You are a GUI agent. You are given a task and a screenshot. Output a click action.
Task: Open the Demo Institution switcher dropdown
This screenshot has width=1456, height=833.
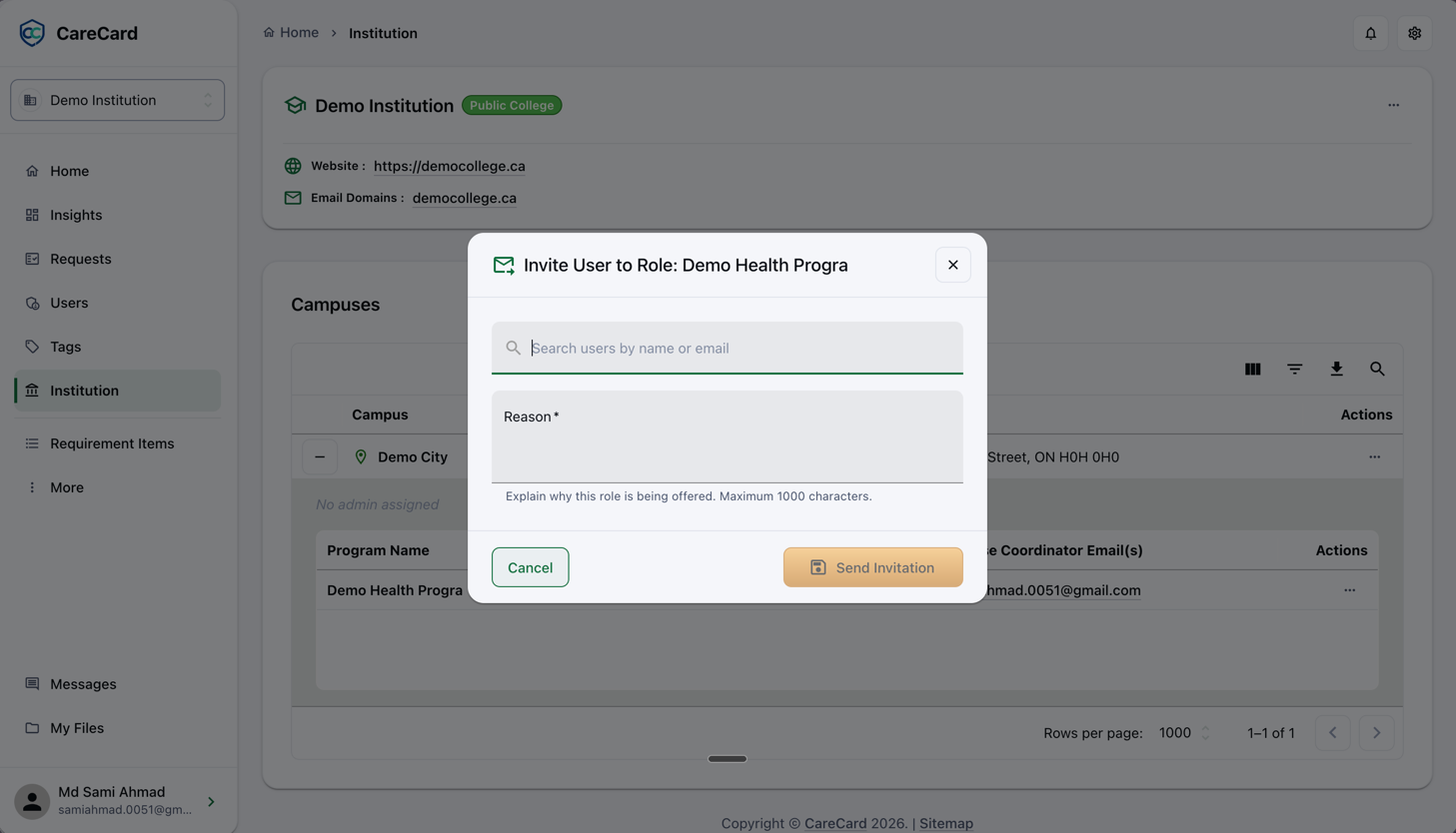[117, 100]
